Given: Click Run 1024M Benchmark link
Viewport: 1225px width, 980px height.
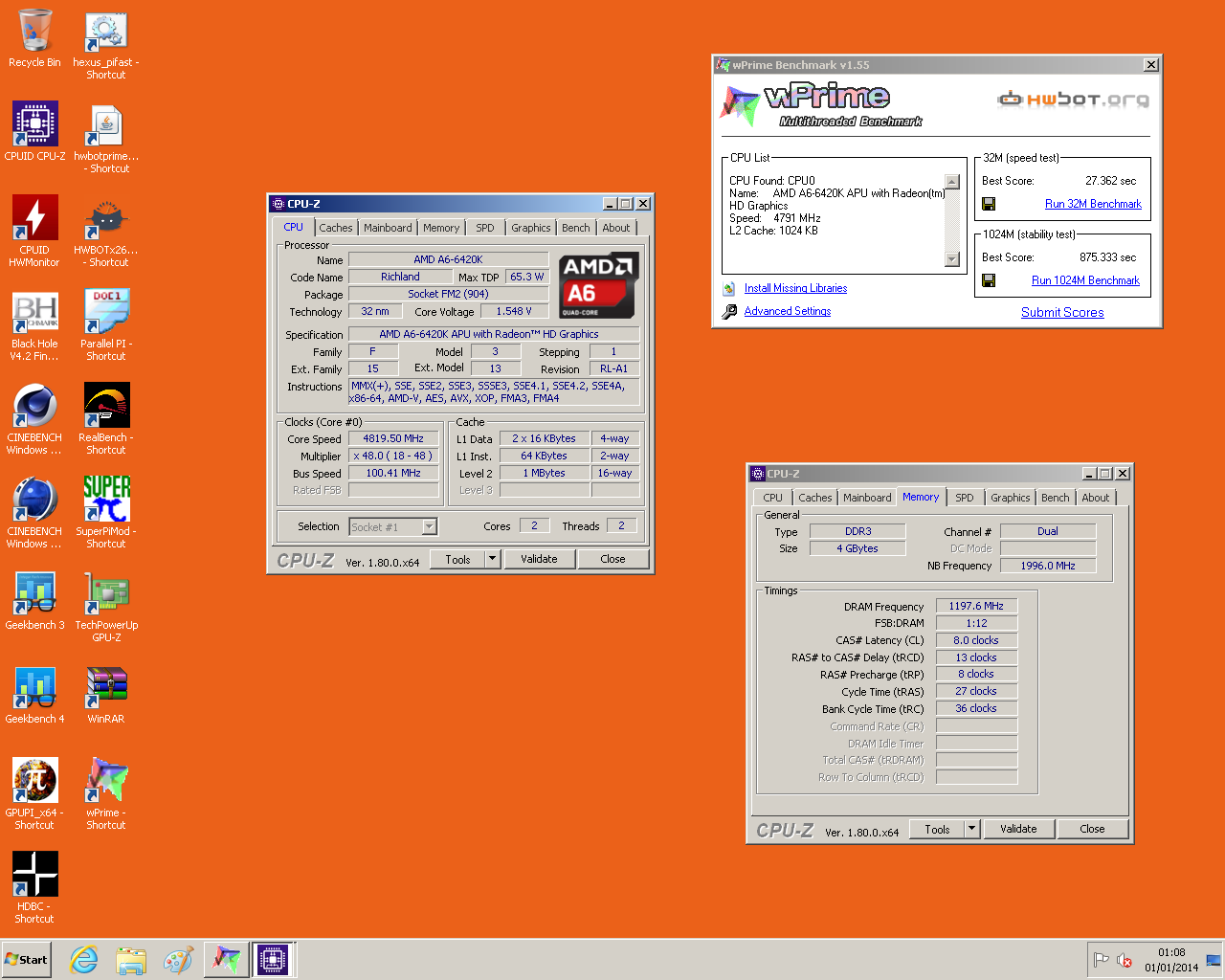Looking at the screenshot, I should (1085, 280).
